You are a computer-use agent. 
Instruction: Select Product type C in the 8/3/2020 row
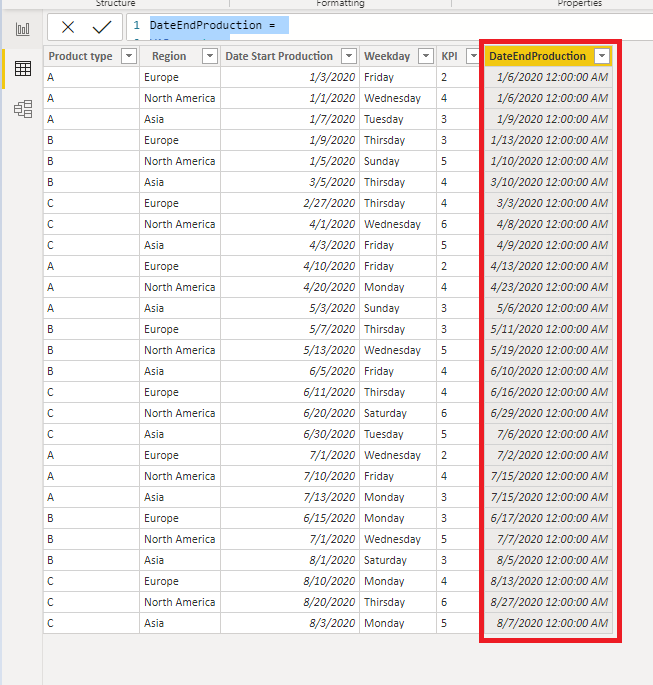click(91, 623)
